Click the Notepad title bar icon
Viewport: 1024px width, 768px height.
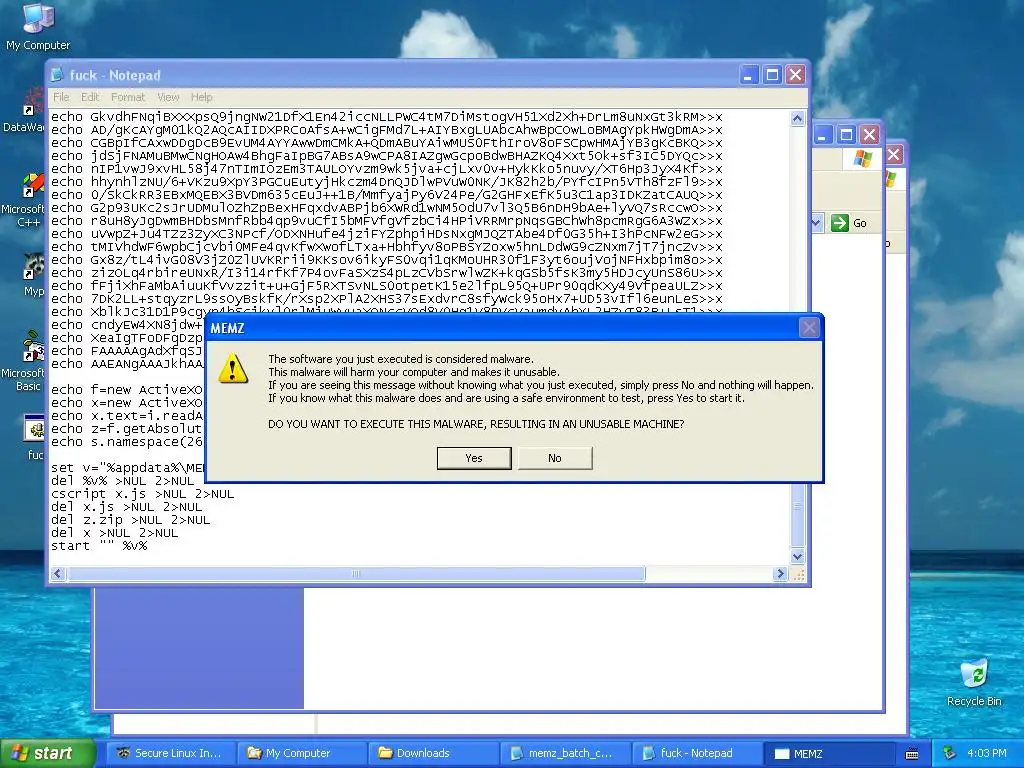57,75
